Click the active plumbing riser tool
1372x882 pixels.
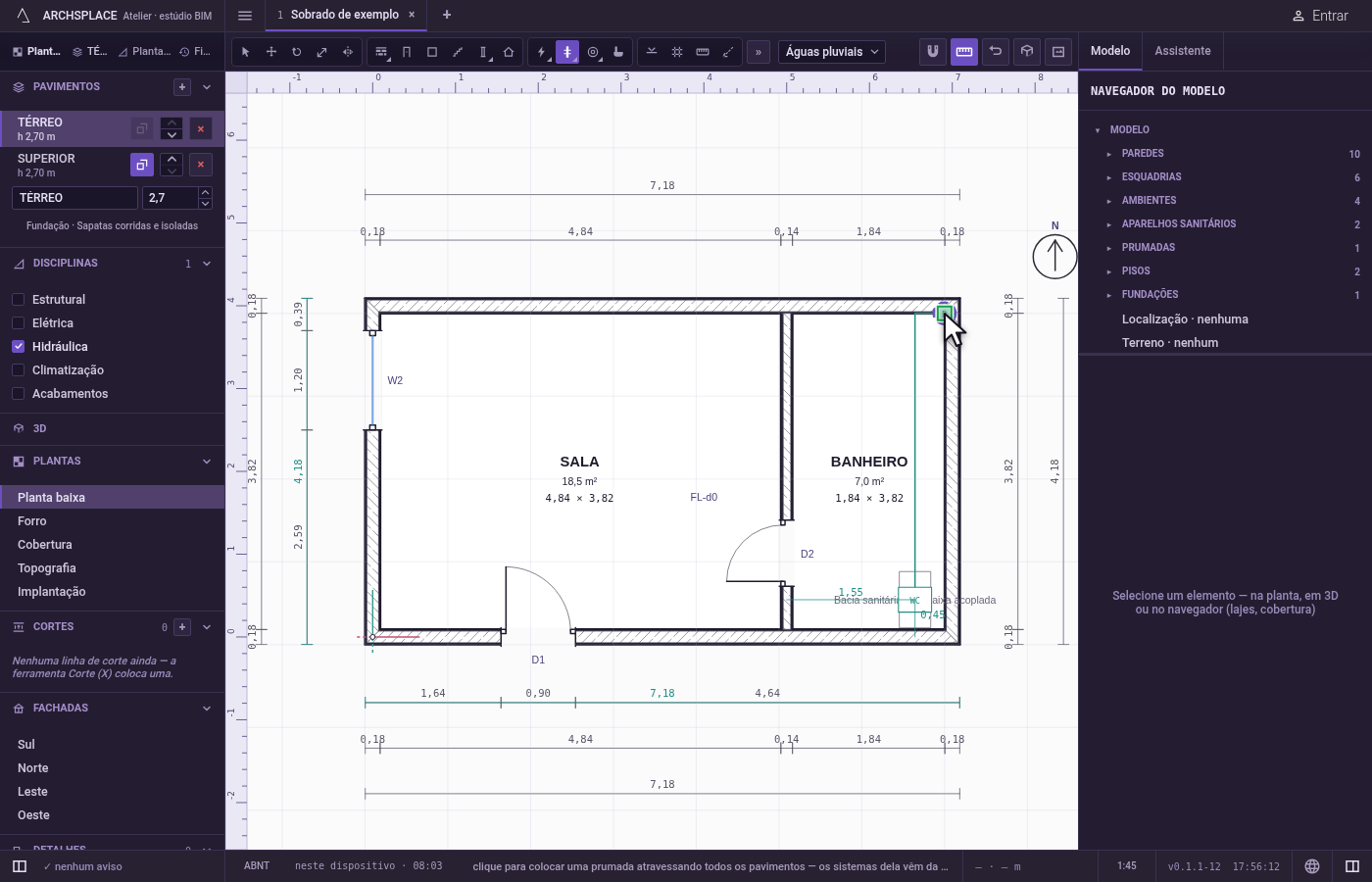567,52
